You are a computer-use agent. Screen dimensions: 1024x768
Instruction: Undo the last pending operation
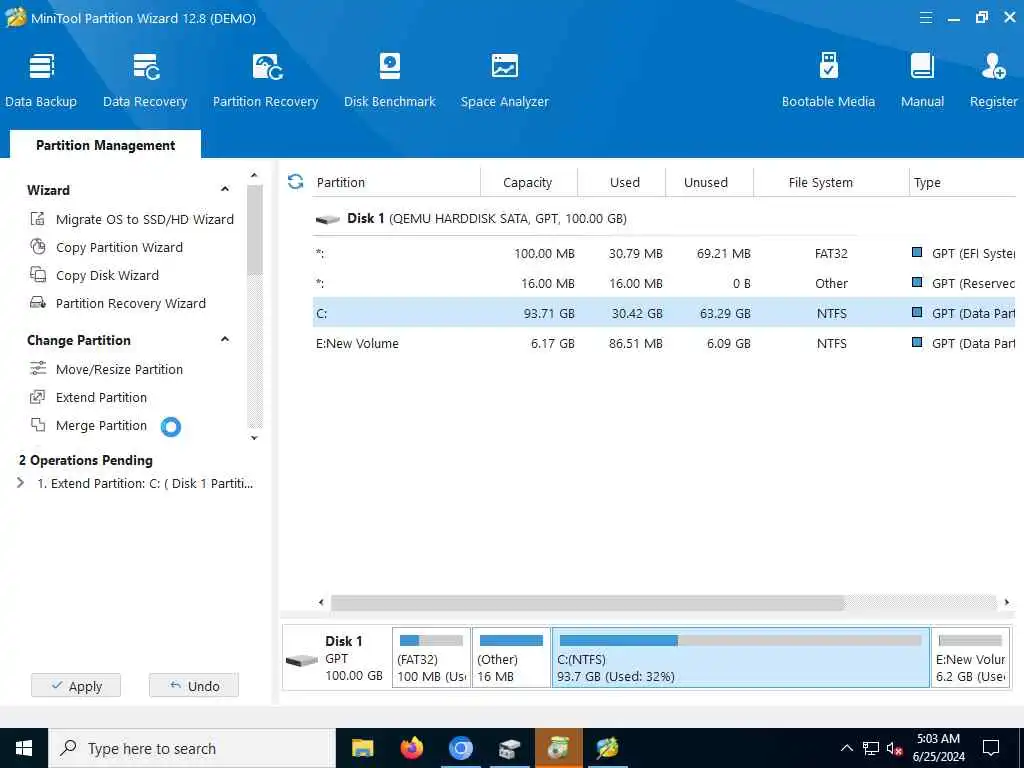pyautogui.click(x=194, y=686)
